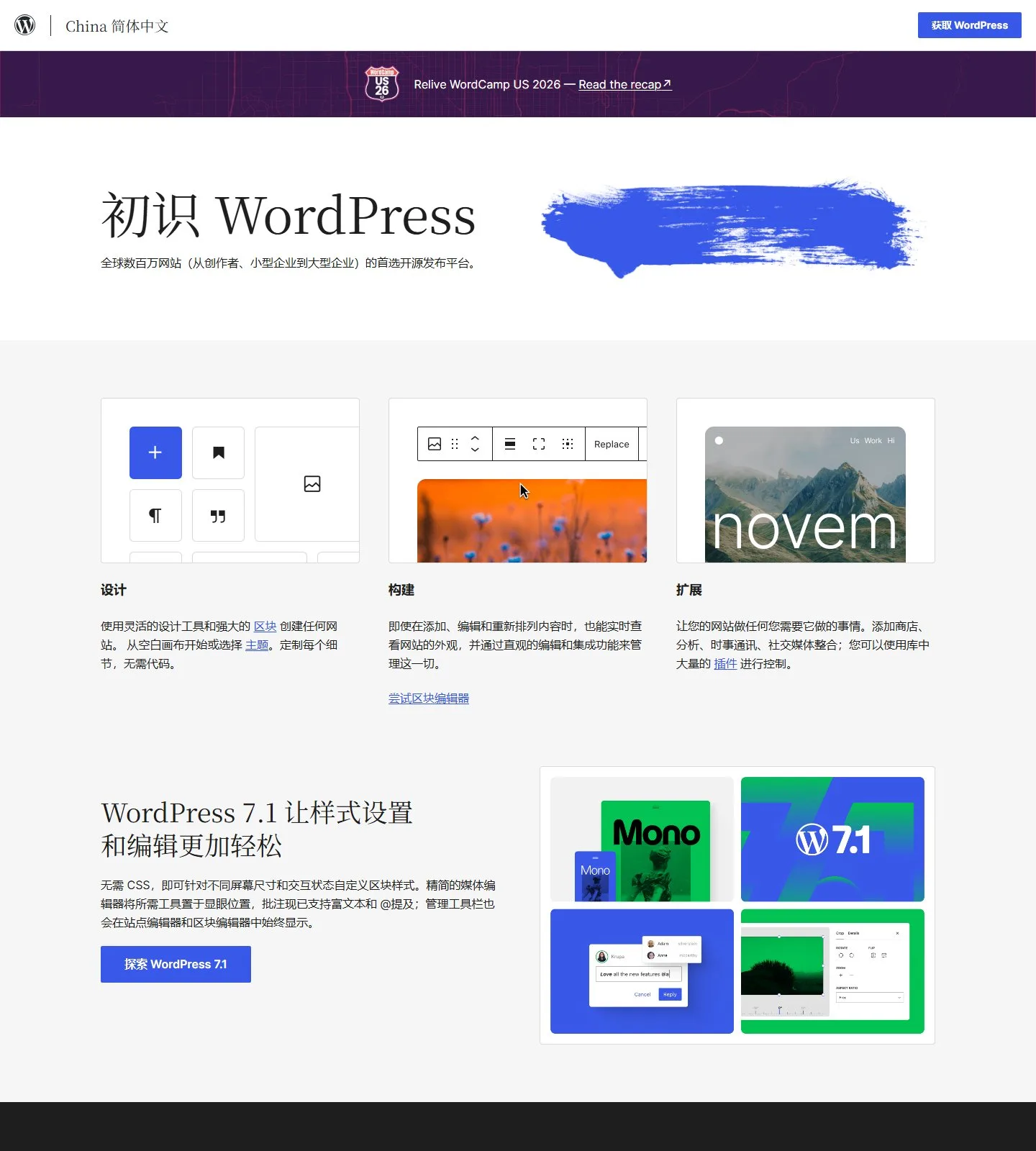This screenshot has width=1036, height=1151.
Task: Open the China 简体中文 site title link
Action: pos(117,26)
